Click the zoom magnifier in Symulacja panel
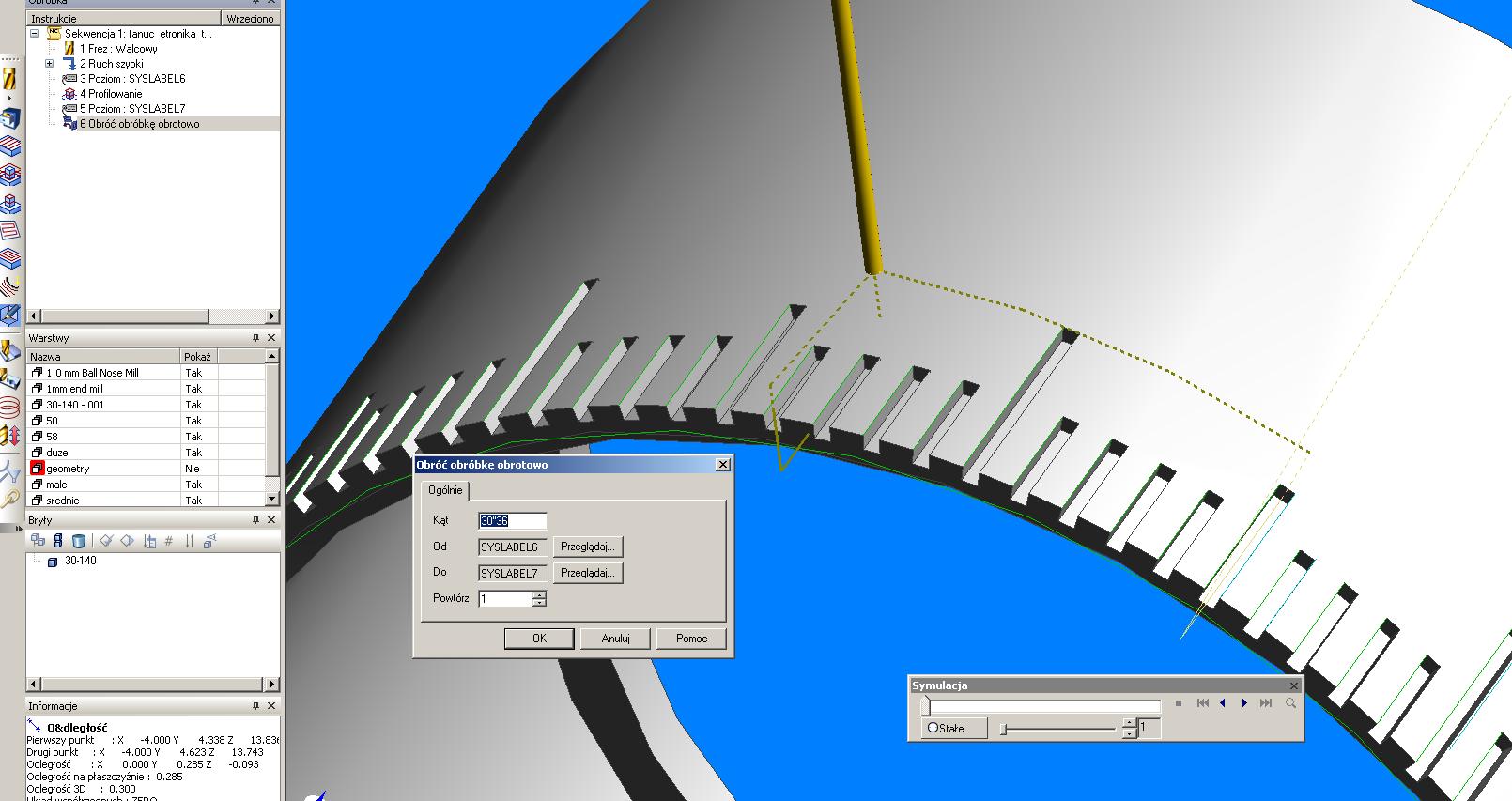 click(x=1290, y=702)
